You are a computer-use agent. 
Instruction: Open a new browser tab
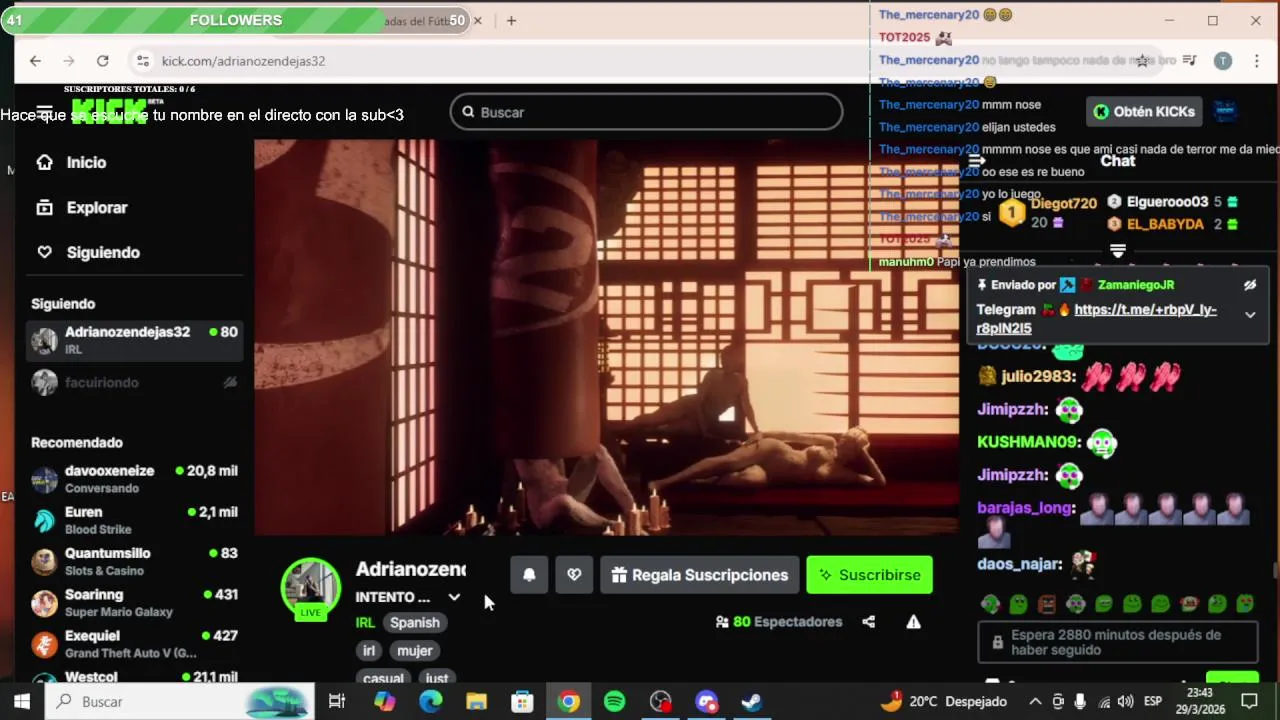pos(511,20)
